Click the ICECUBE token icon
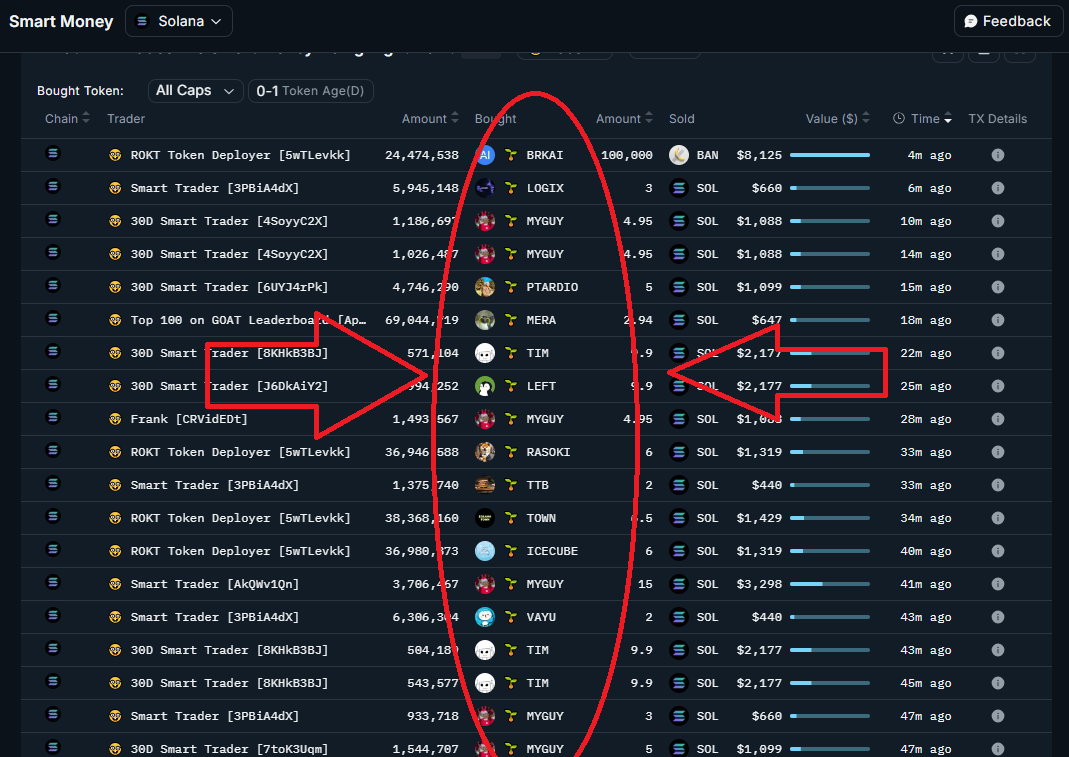The height and width of the screenshot is (757, 1069). point(485,551)
